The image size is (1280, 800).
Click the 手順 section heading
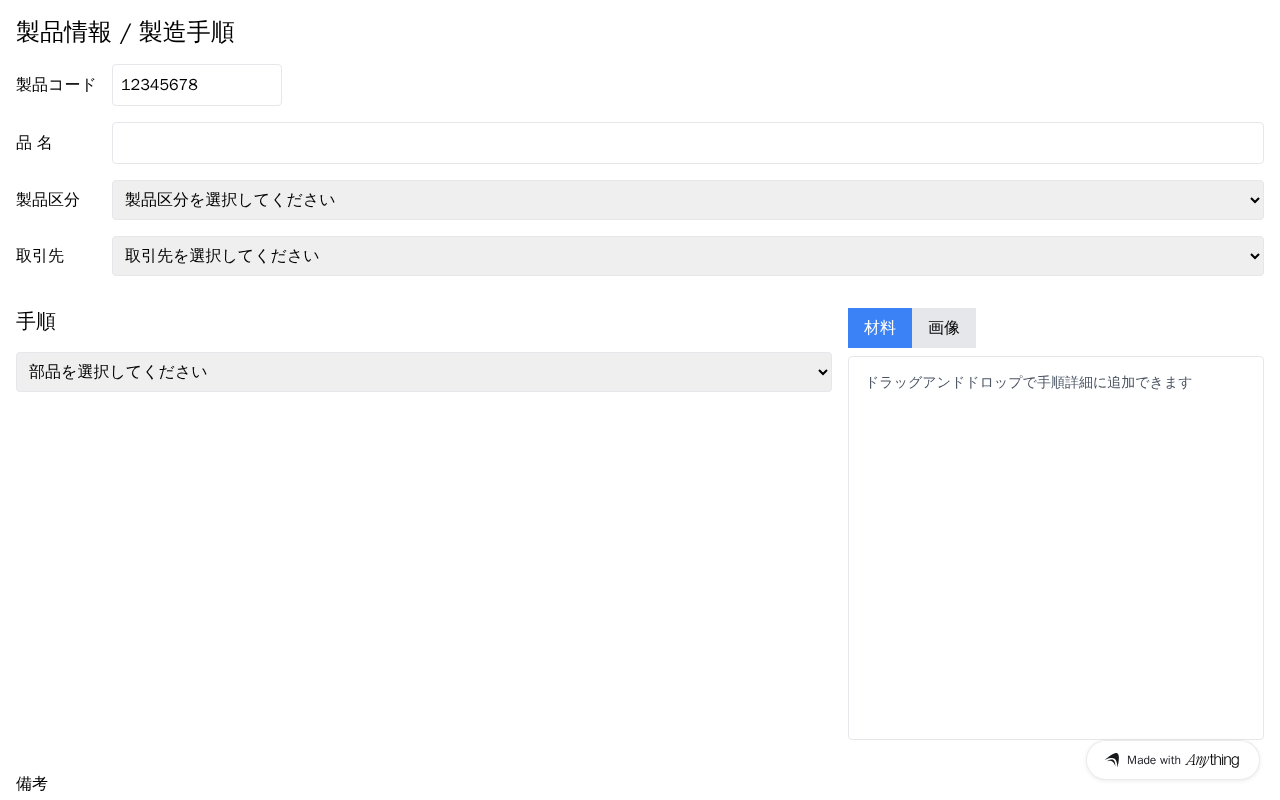click(x=36, y=321)
